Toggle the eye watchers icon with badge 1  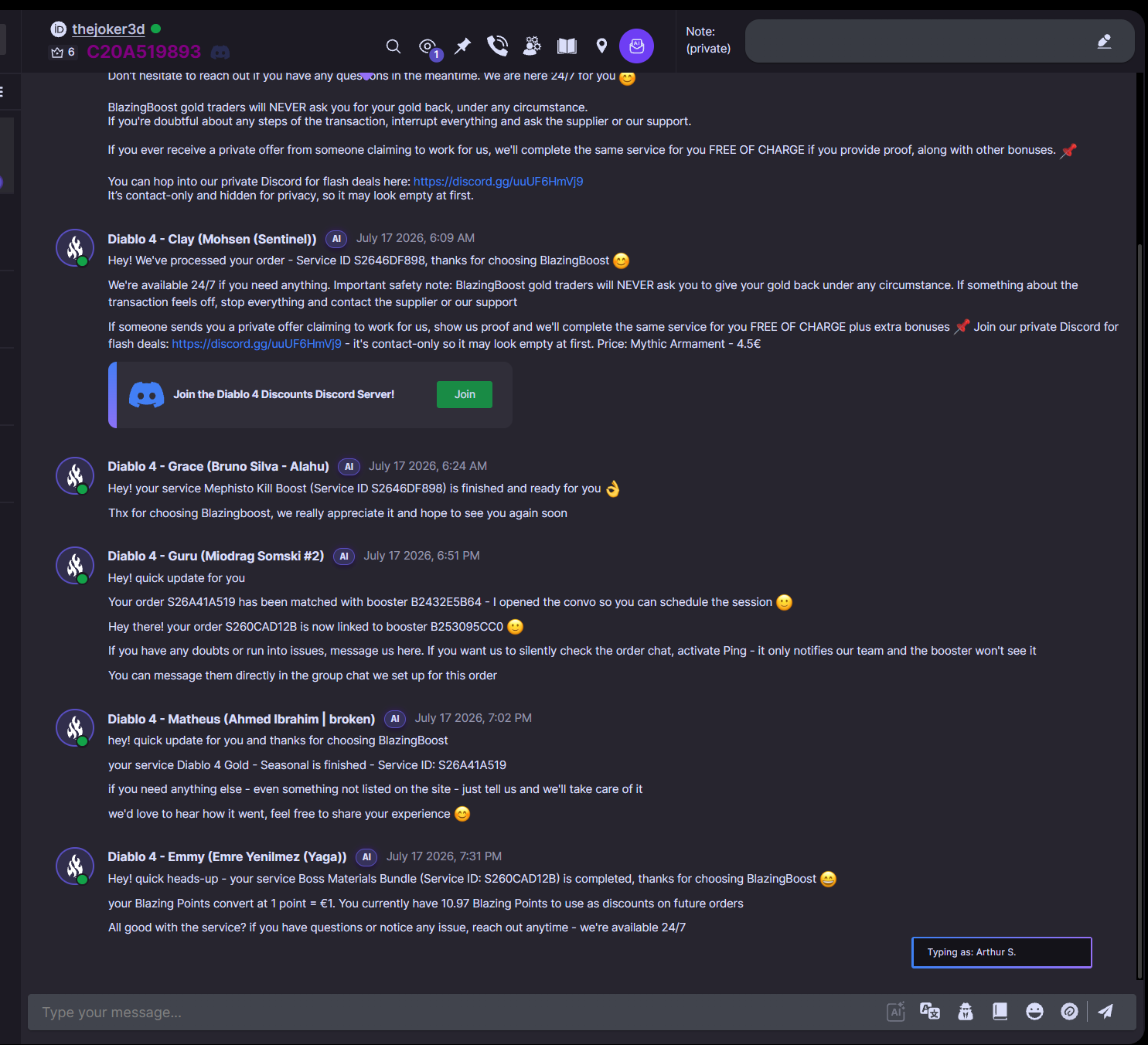point(428,48)
